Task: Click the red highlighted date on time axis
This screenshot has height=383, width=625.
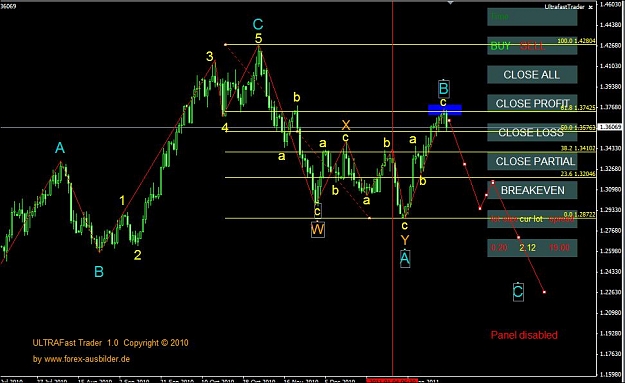Action: 392,380
